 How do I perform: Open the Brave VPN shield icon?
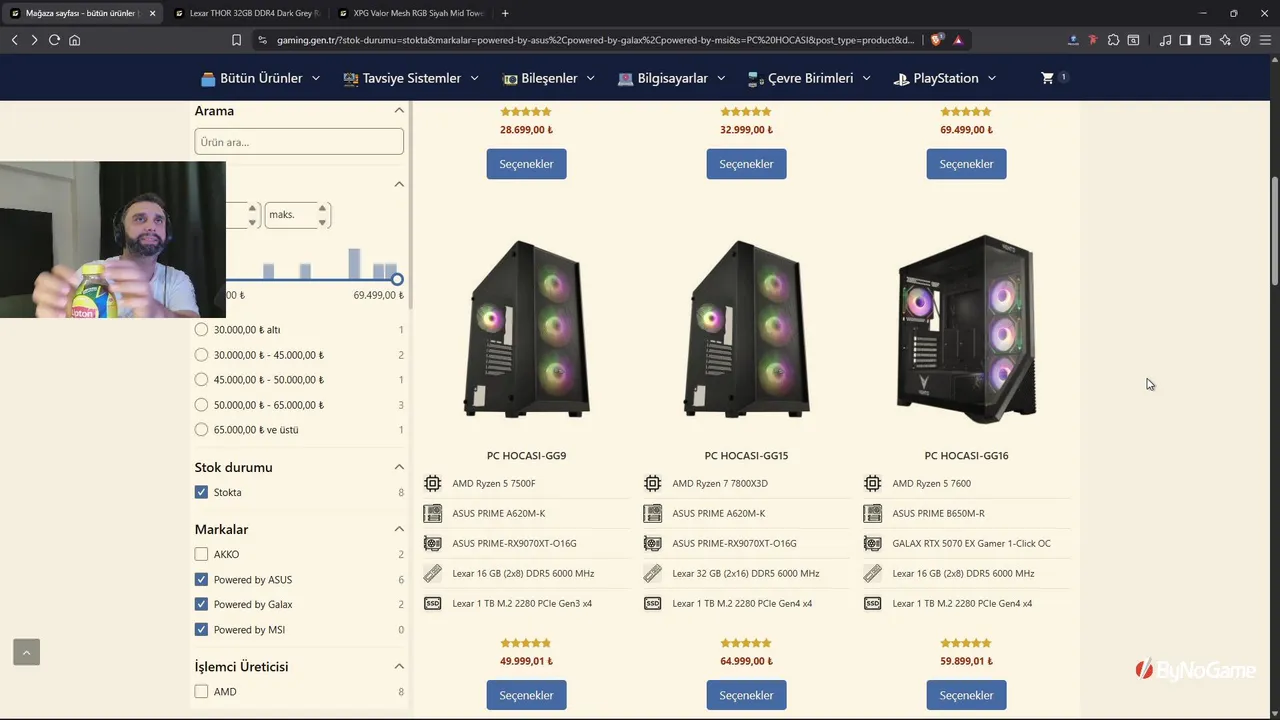(x=1245, y=40)
